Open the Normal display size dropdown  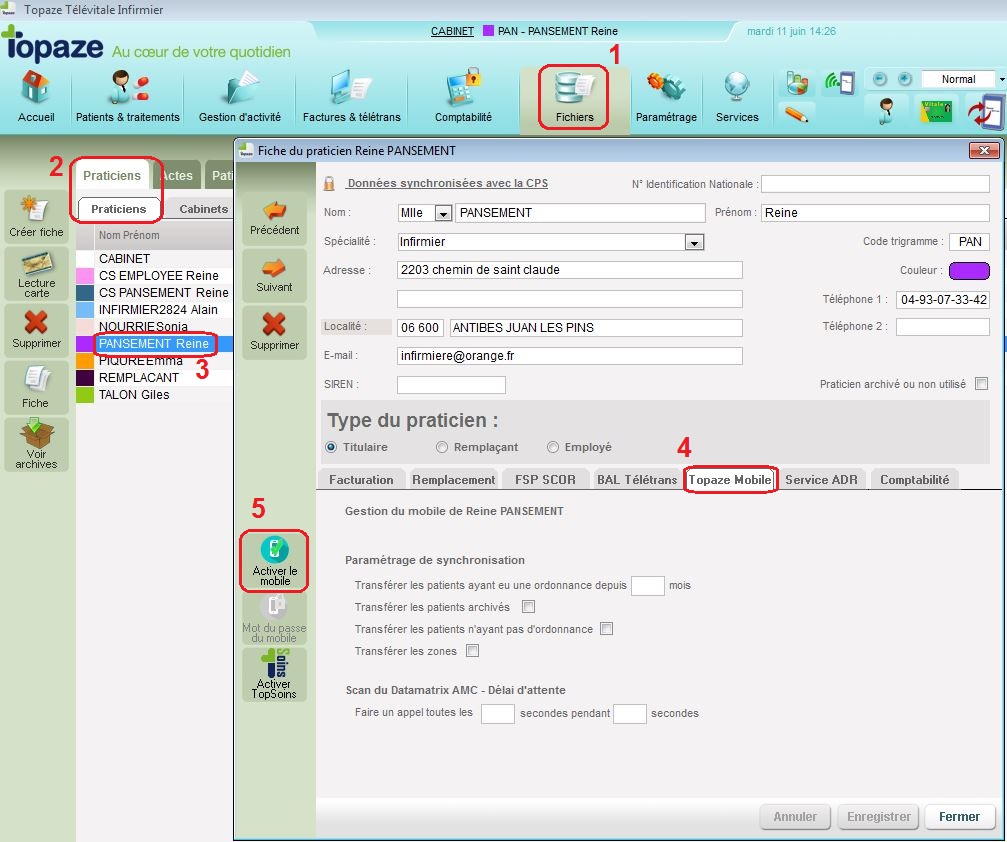click(1002, 79)
